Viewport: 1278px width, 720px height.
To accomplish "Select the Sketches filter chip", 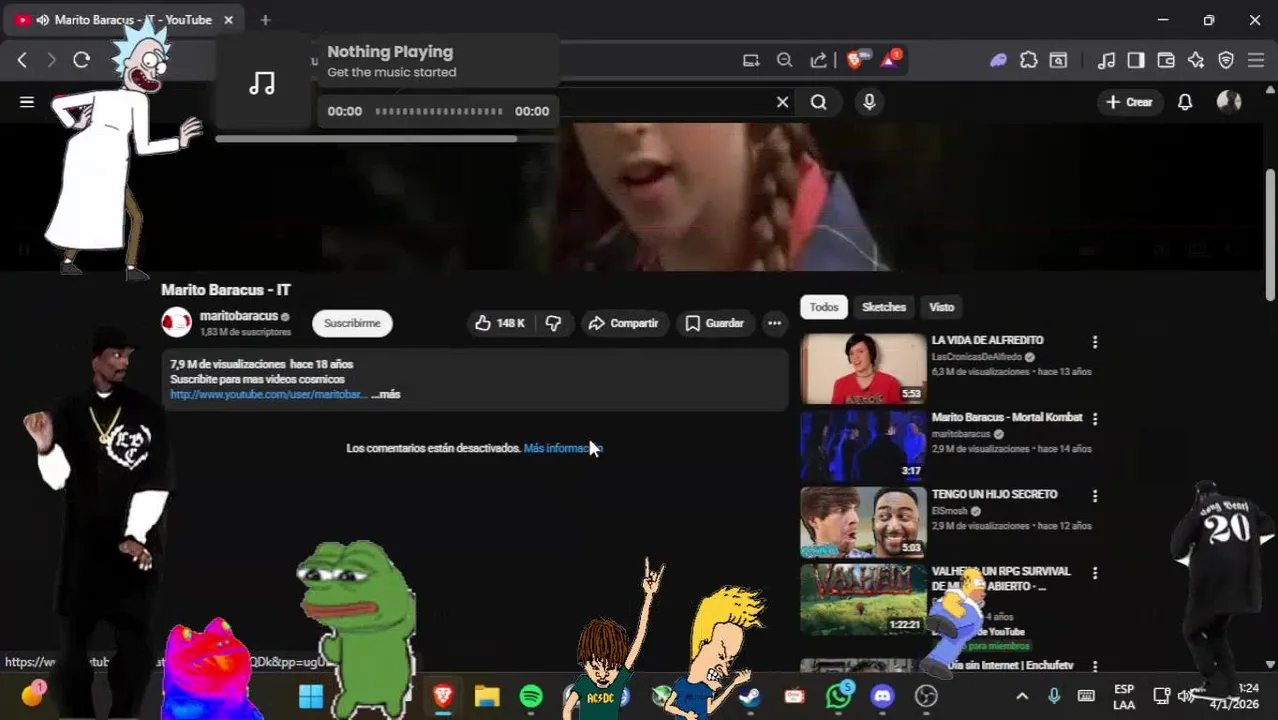I will pos(884,307).
